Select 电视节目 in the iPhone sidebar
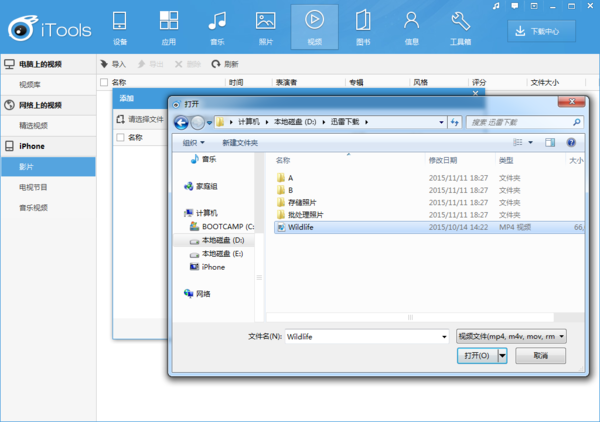Image resolution: width=600 pixels, height=422 pixels. (x=33, y=187)
